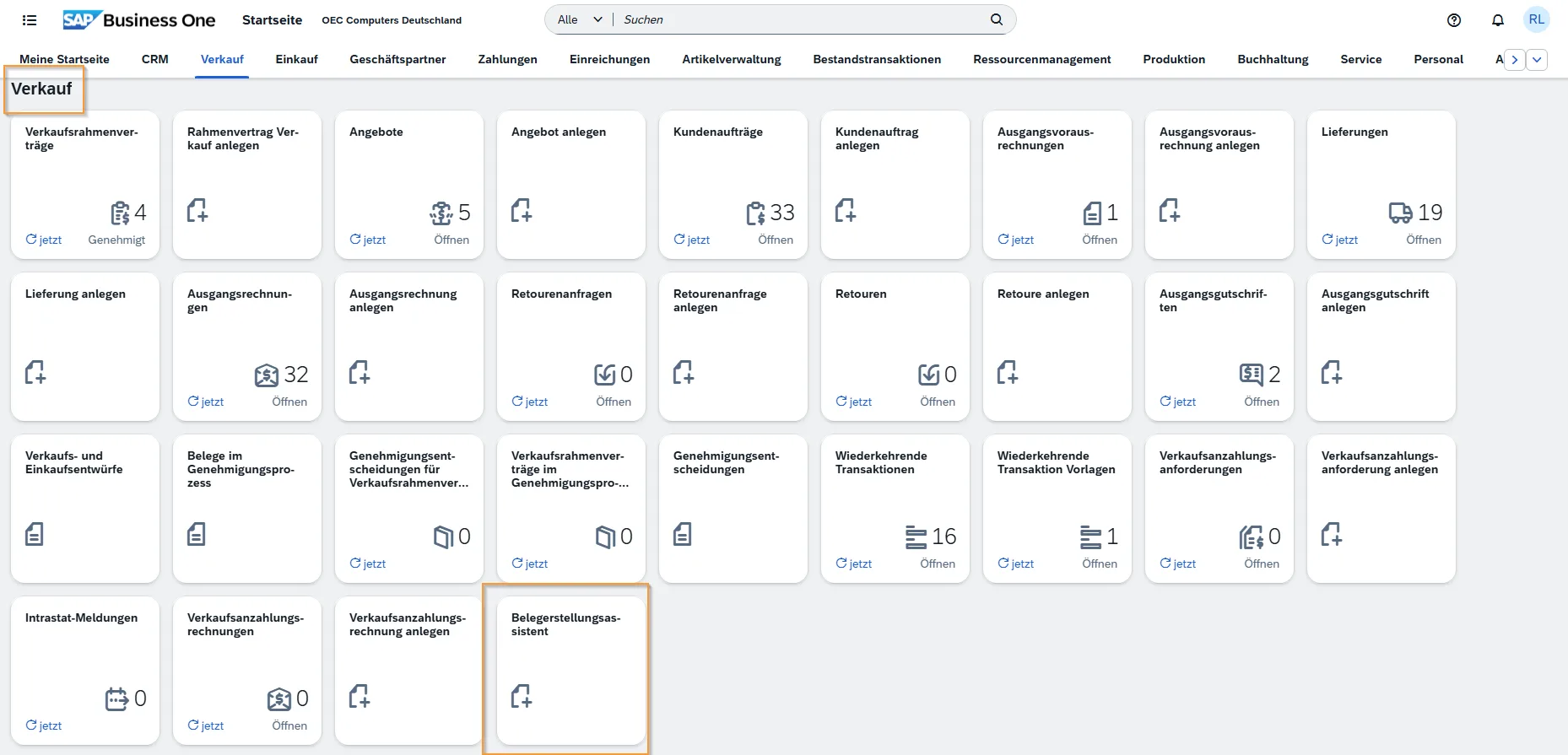This screenshot has width=1568, height=755.
Task: Click into the Suchen search field
Action: [x=802, y=19]
